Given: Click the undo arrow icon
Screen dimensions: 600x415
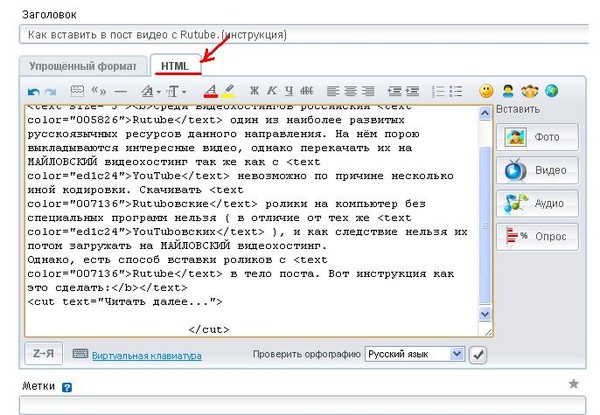Looking at the screenshot, I should pos(34,92).
